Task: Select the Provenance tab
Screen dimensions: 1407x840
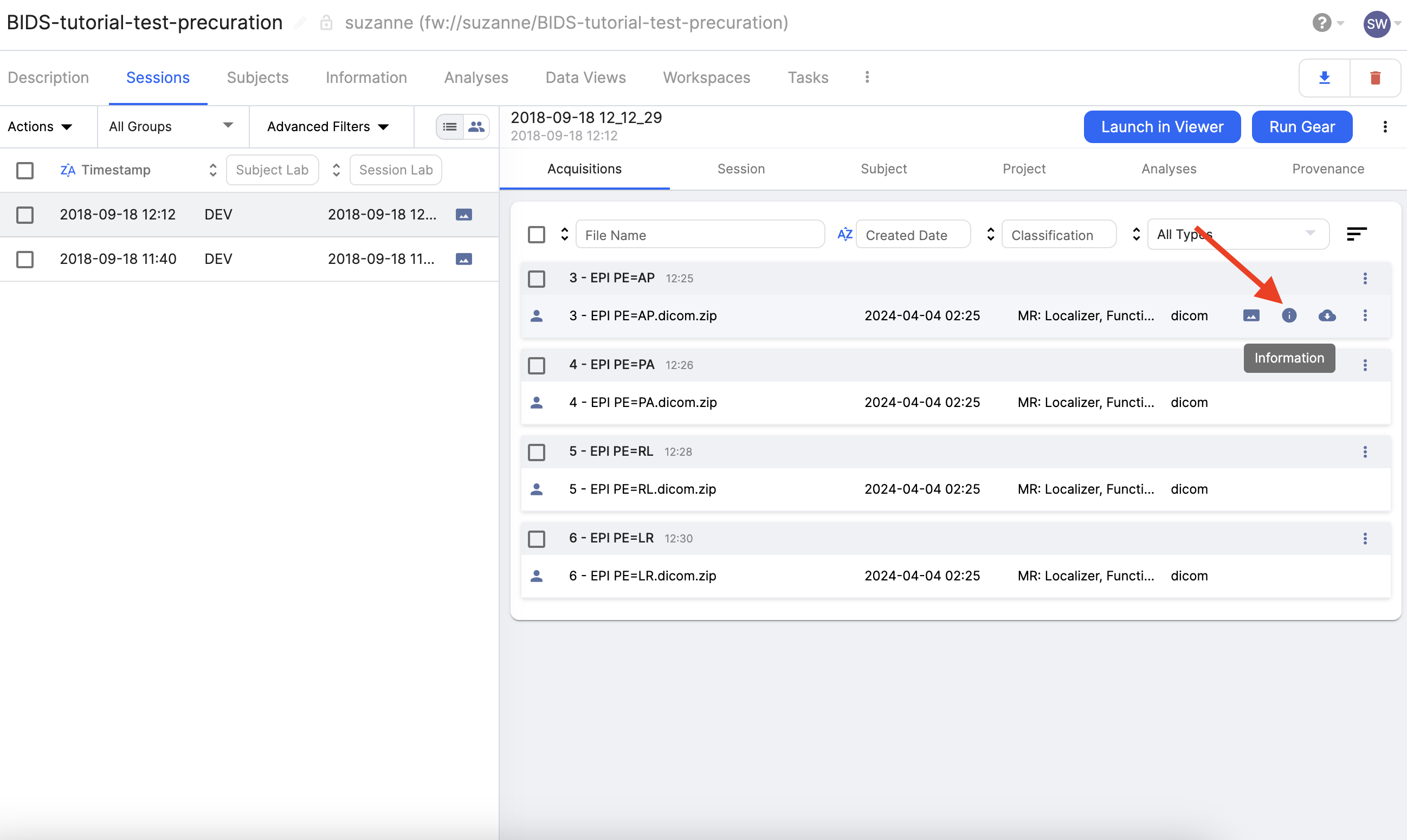Action: 1328,169
